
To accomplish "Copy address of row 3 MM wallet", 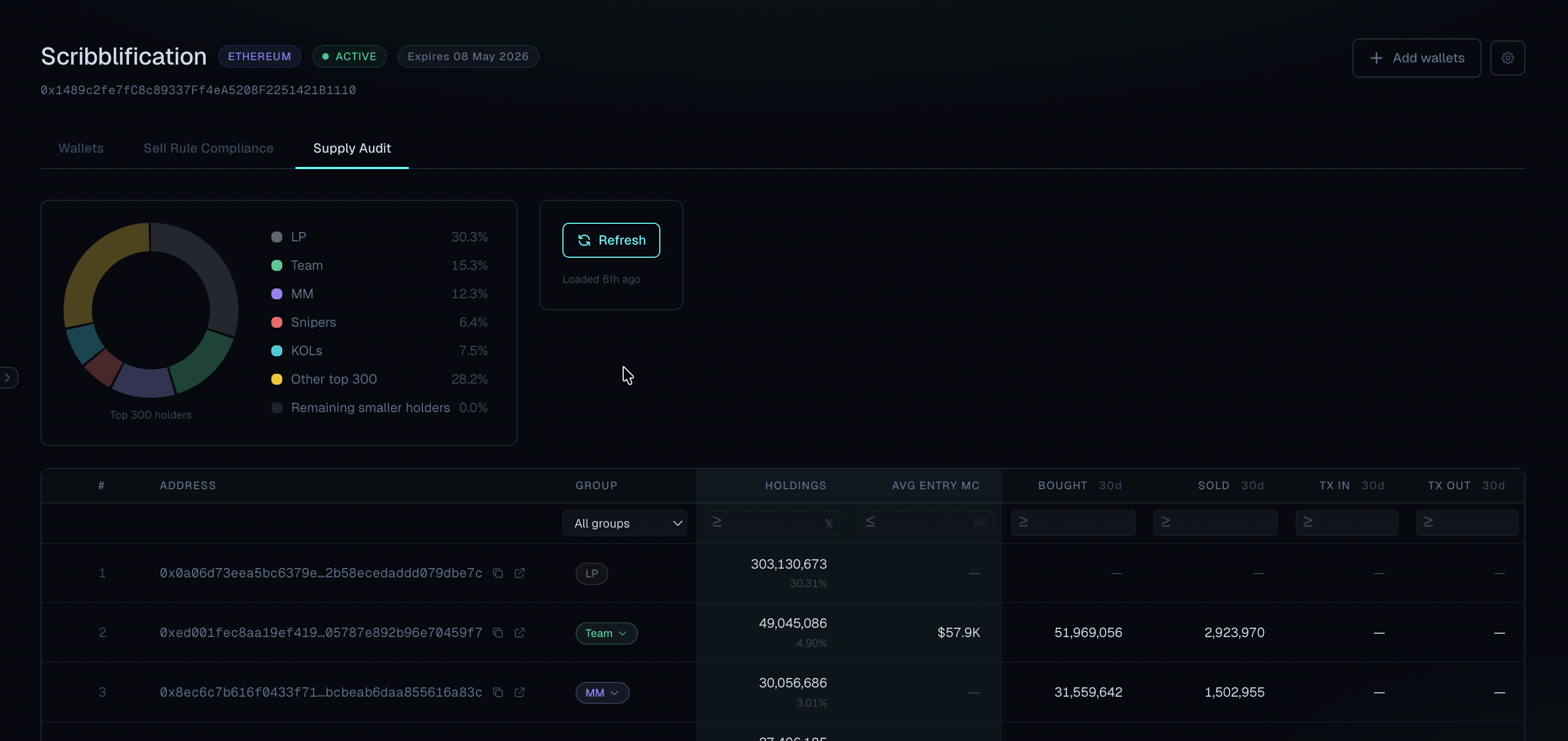I will tap(498, 692).
